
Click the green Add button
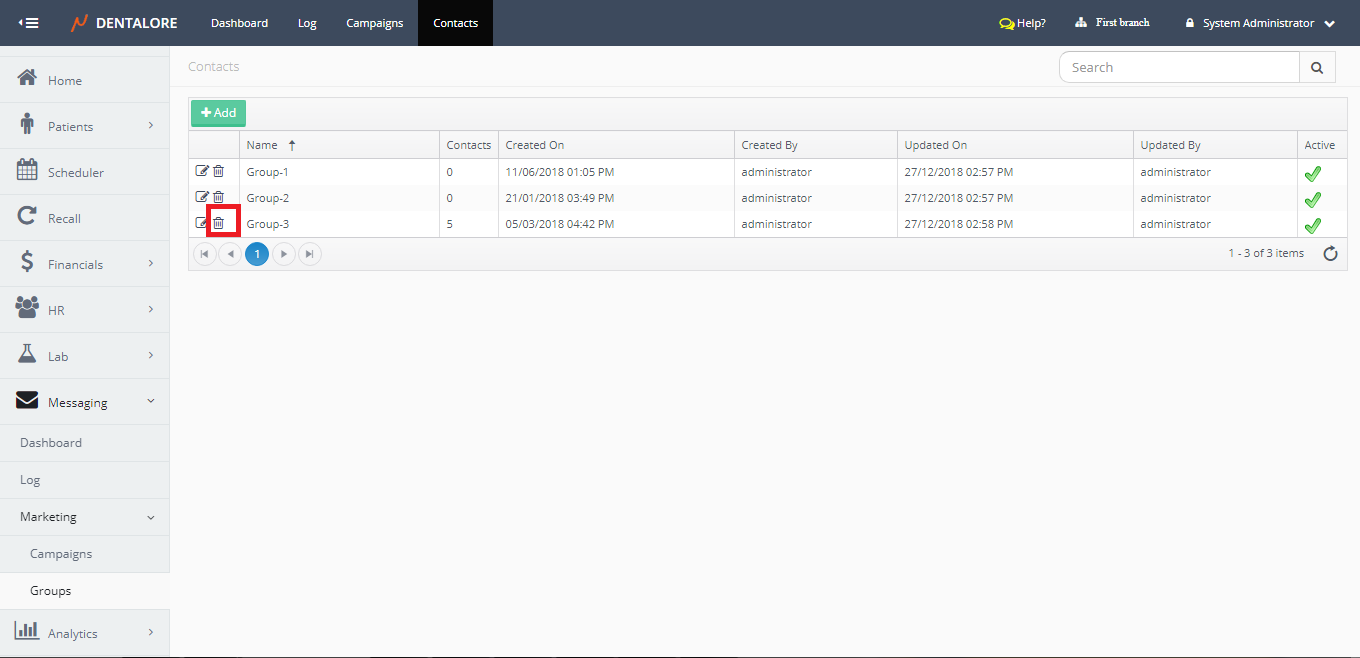tap(218, 113)
